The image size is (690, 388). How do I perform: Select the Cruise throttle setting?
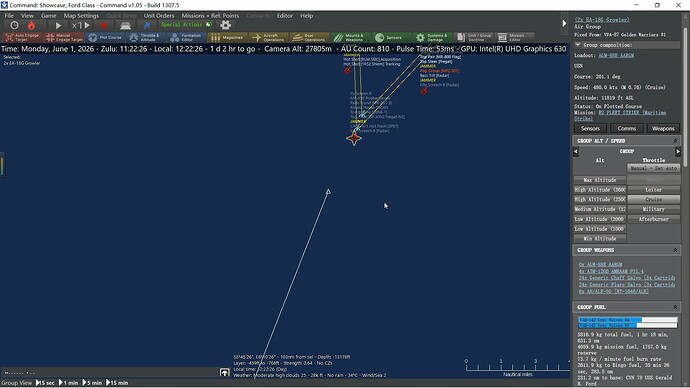pos(653,199)
